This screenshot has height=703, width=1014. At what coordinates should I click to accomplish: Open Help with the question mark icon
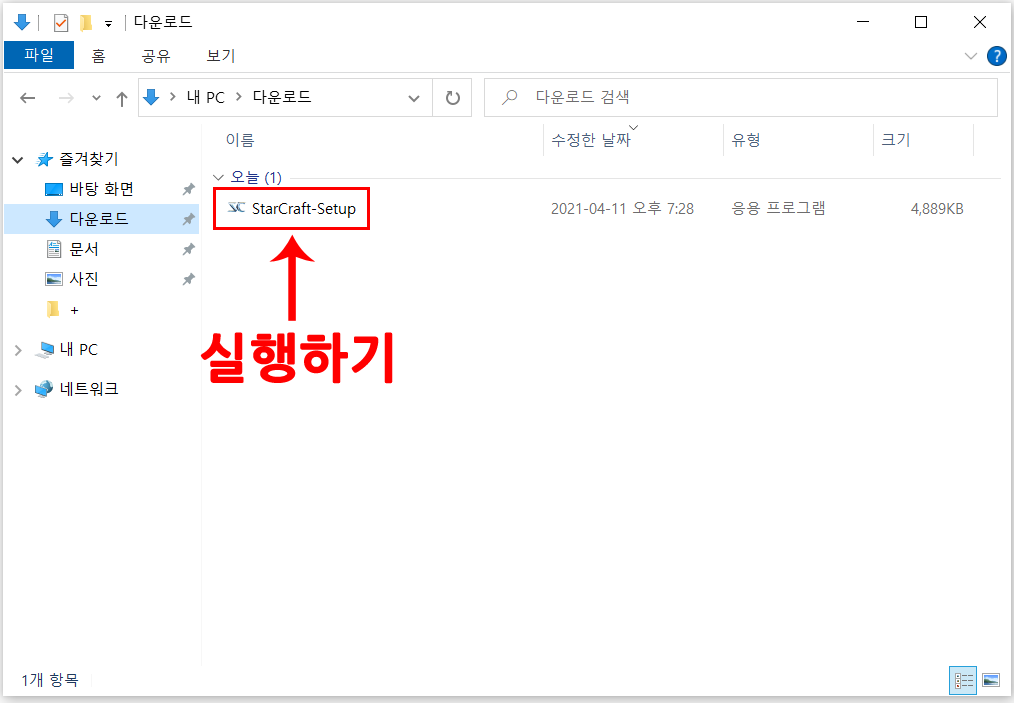[997, 56]
